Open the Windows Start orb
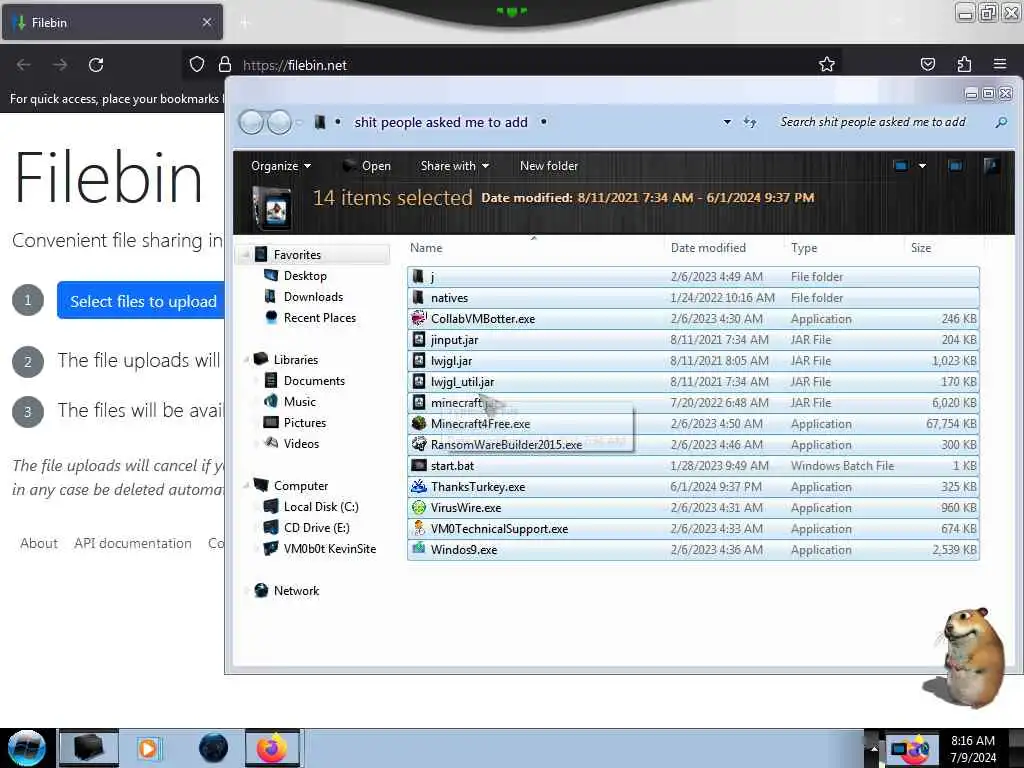1024x768 pixels. (26, 748)
